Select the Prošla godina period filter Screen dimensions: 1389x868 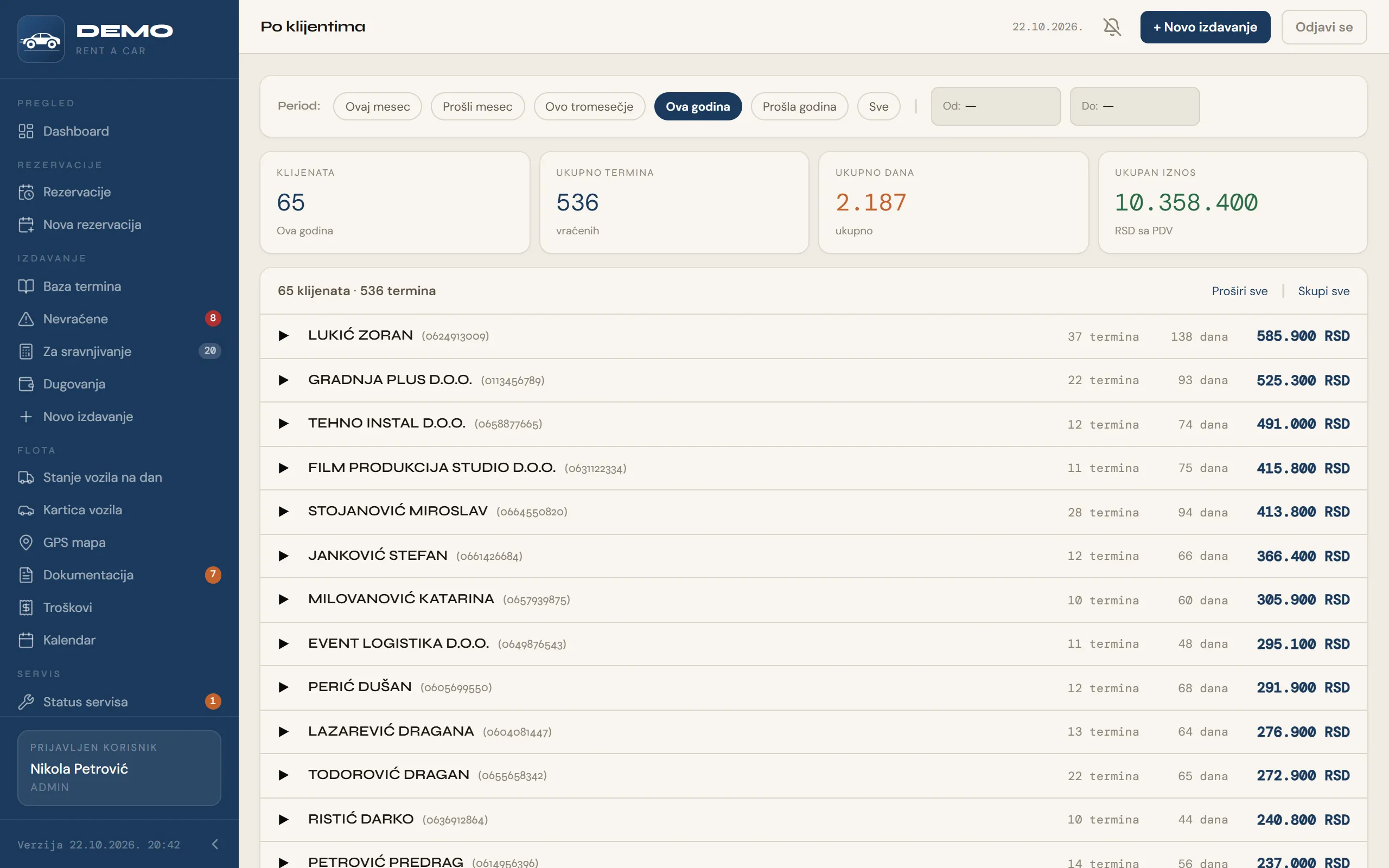(x=799, y=106)
